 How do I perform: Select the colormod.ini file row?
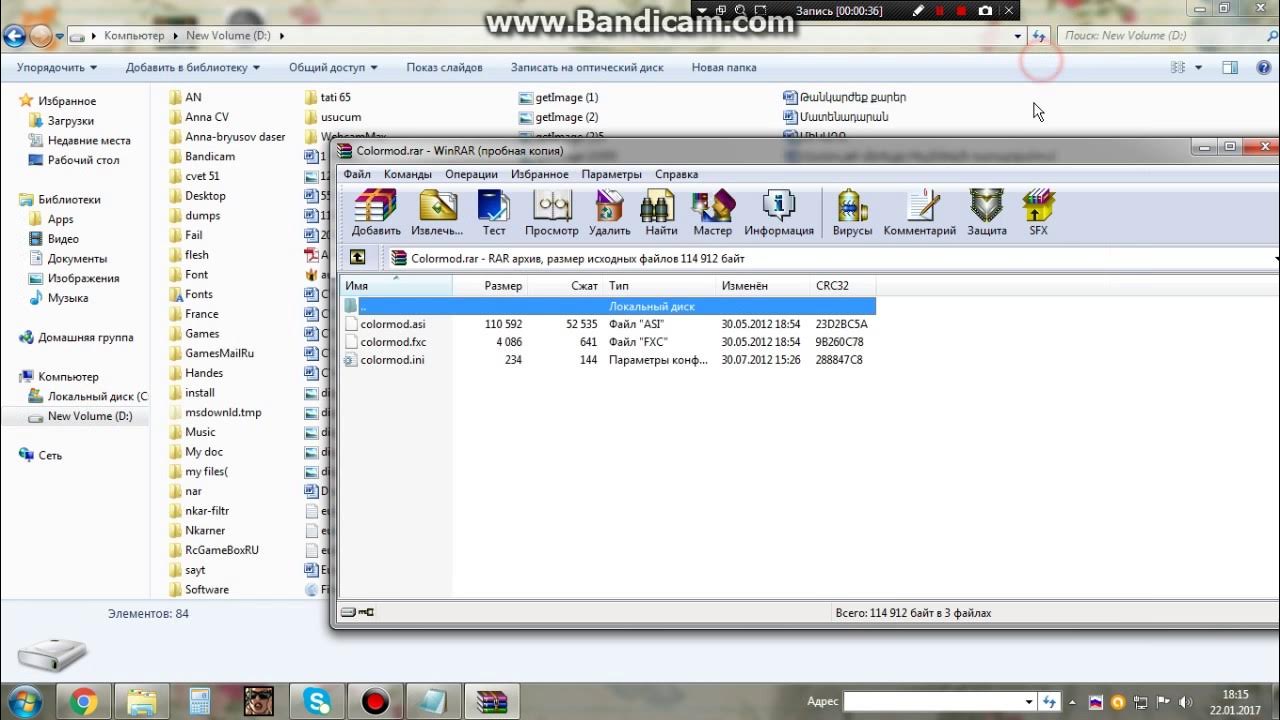tap(608, 360)
